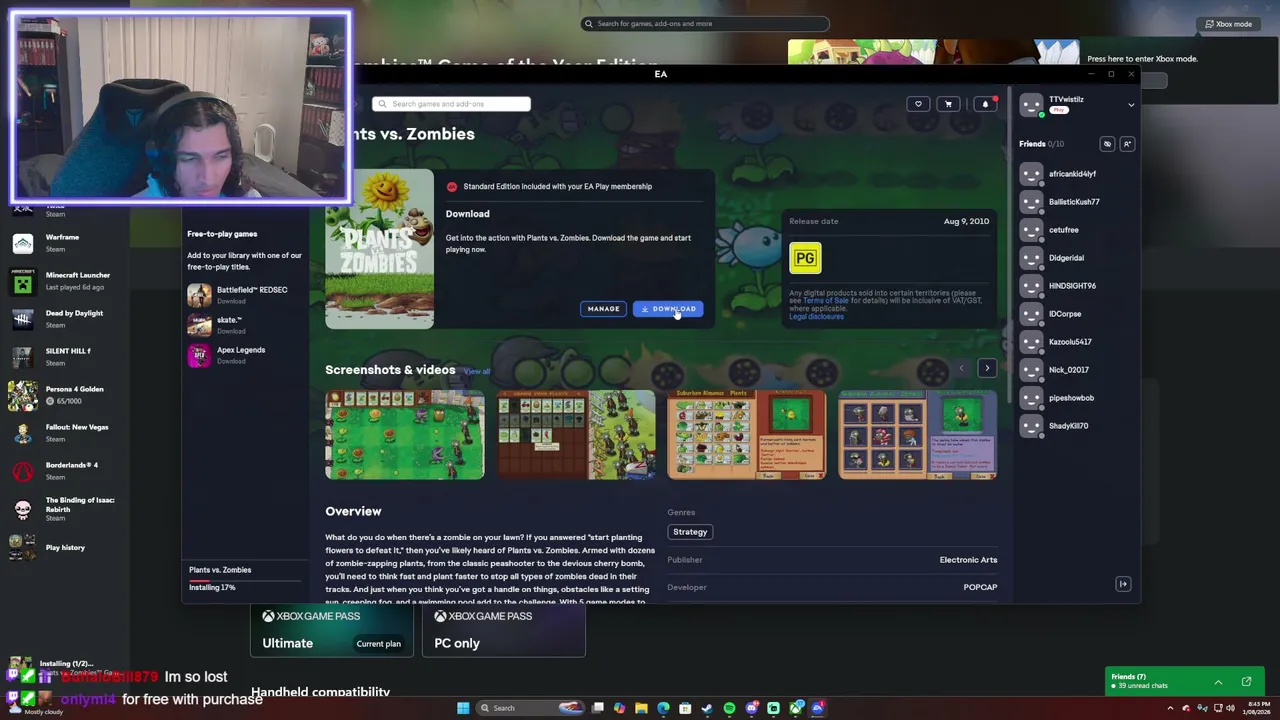Open the first garden lawn screenshot
This screenshot has width=1280, height=720.
(405, 435)
